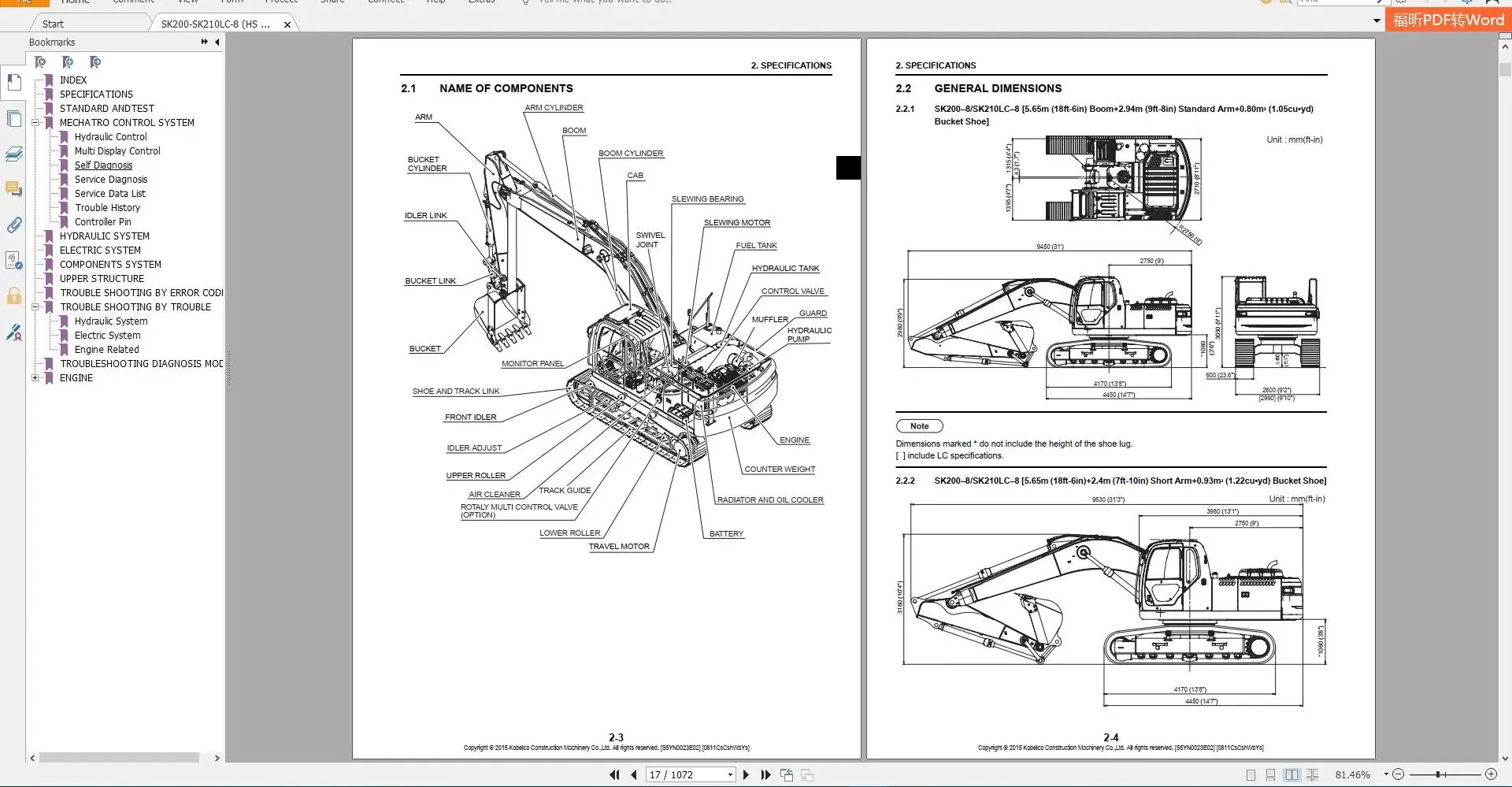Go to the Self Diagnosis bookmark

coord(103,165)
